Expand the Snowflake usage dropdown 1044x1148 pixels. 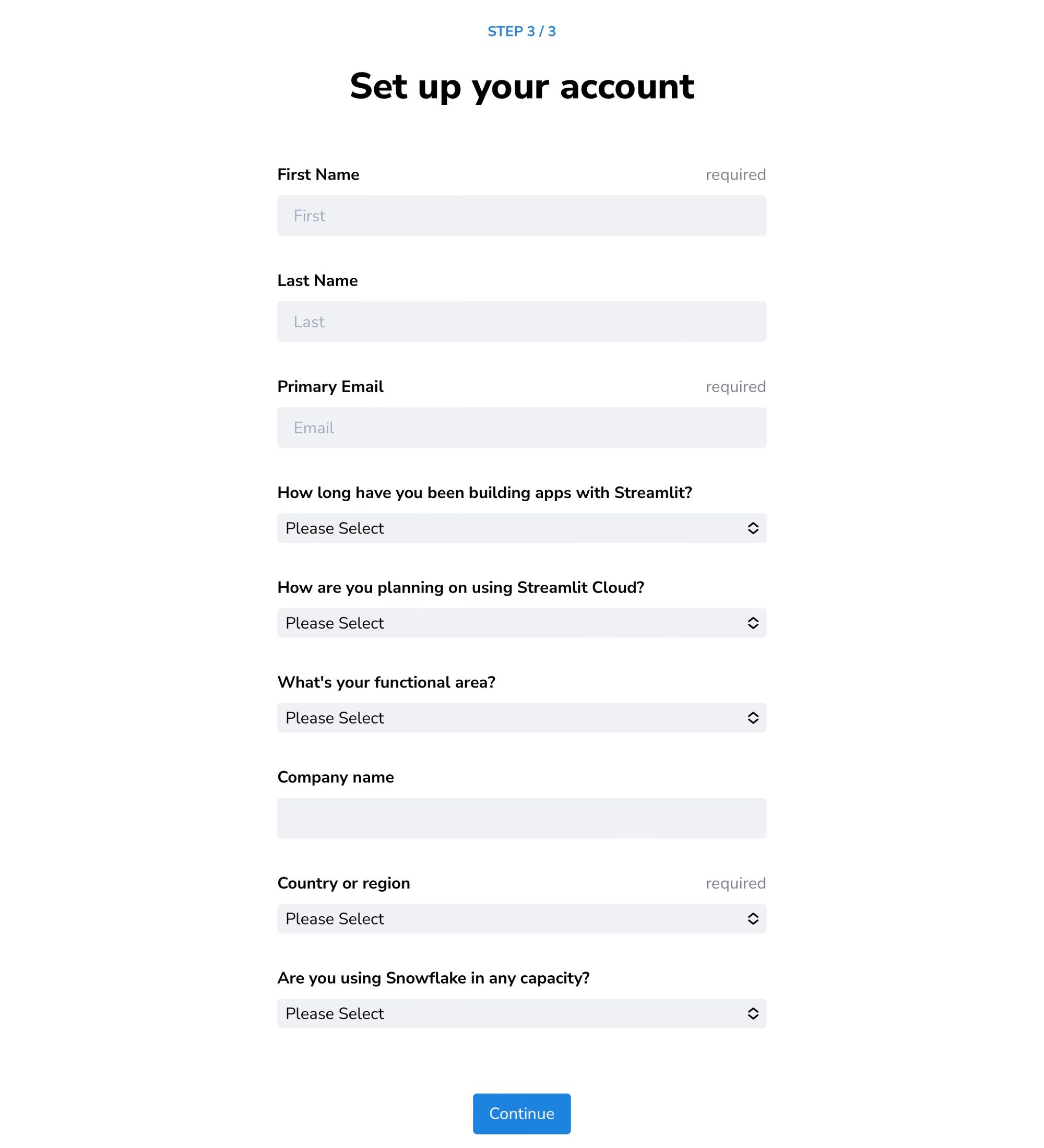coord(512,1014)
